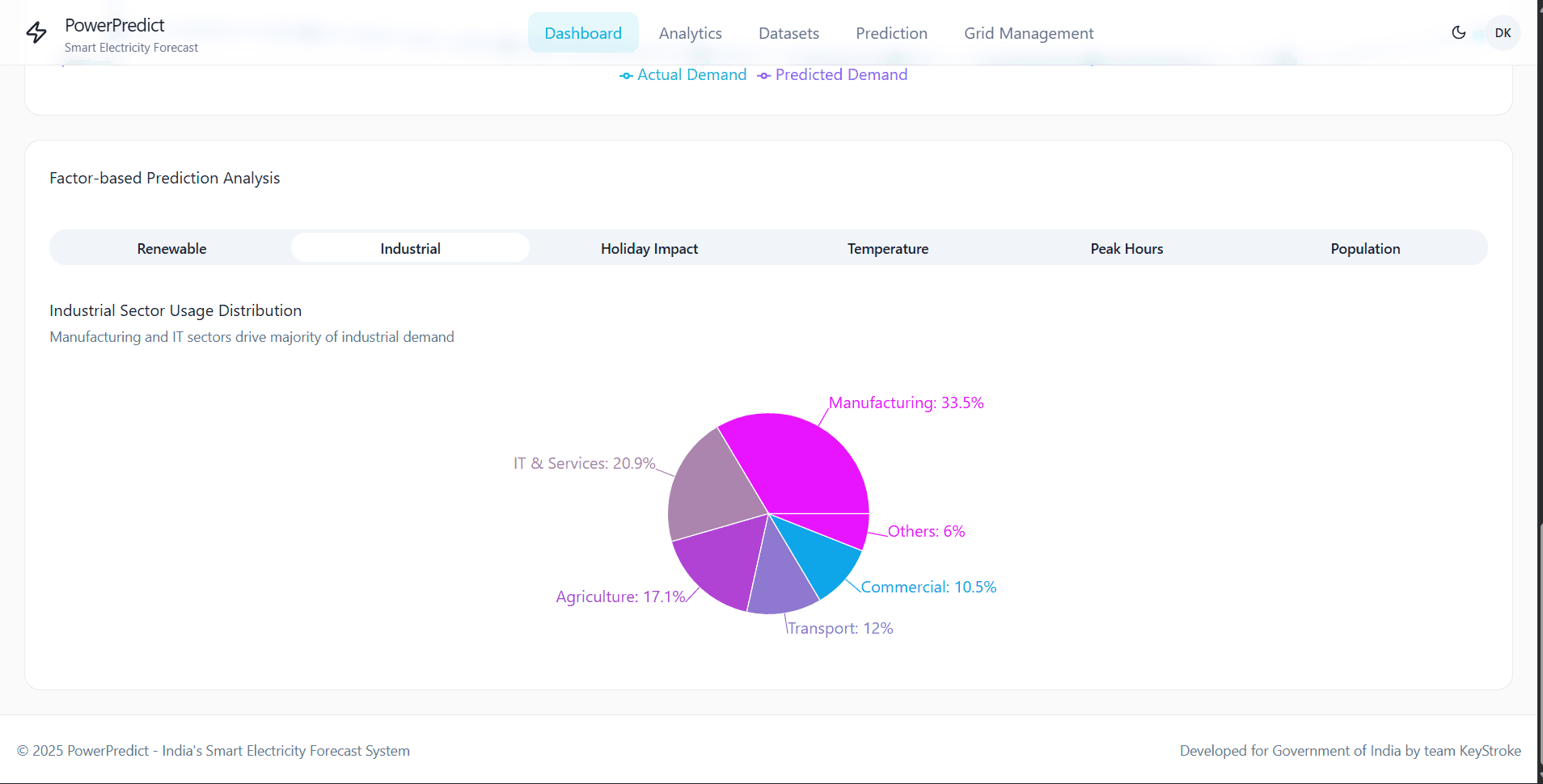1543x784 pixels.
Task: Click the 'Agriculture: 17.1%' label
Action: [x=620, y=596]
